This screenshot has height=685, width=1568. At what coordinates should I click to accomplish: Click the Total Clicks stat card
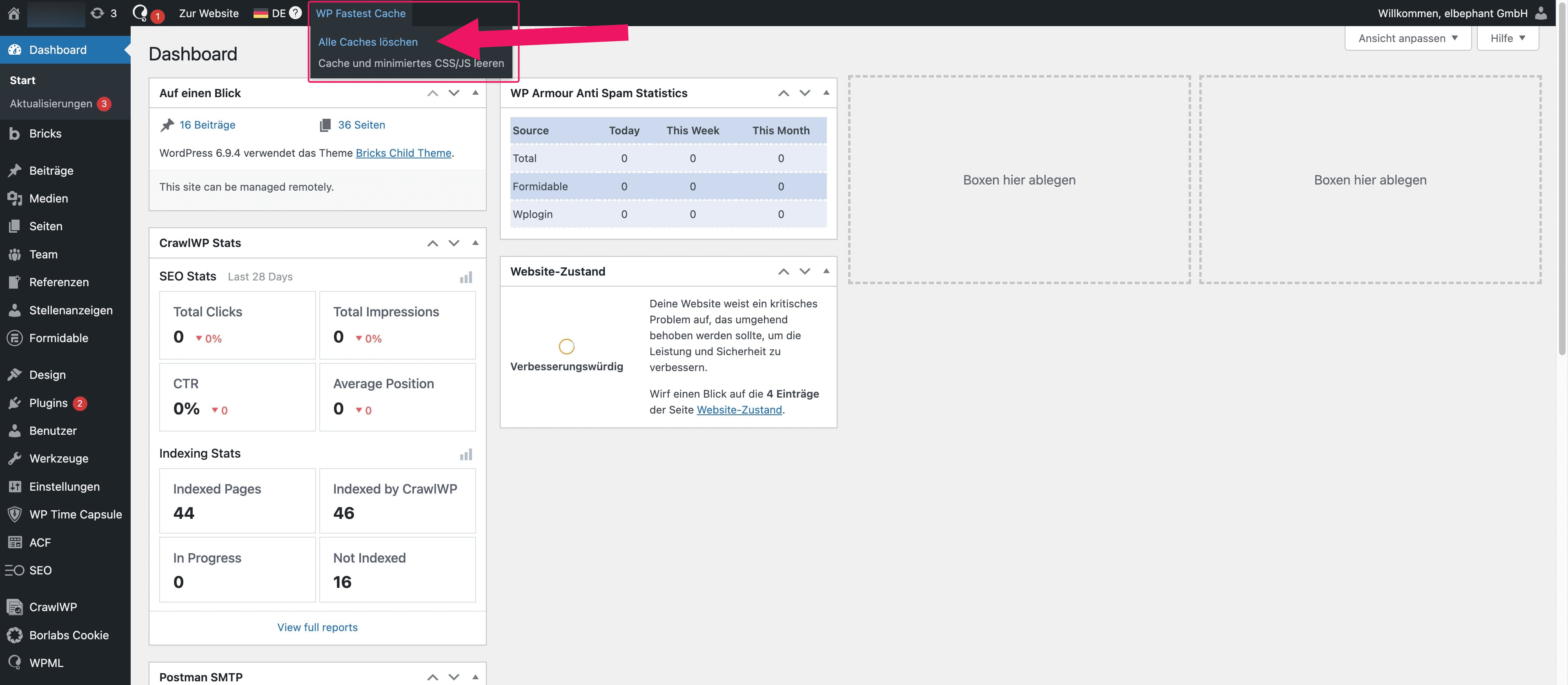(237, 325)
